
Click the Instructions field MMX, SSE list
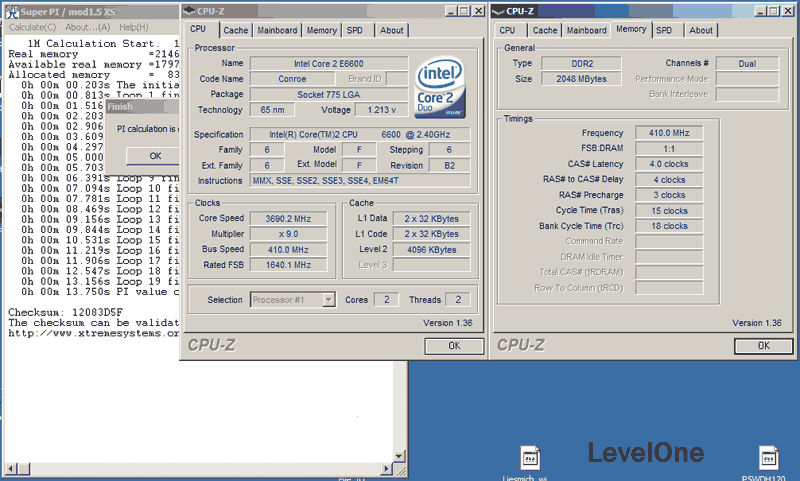pyautogui.click(x=360, y=181)
